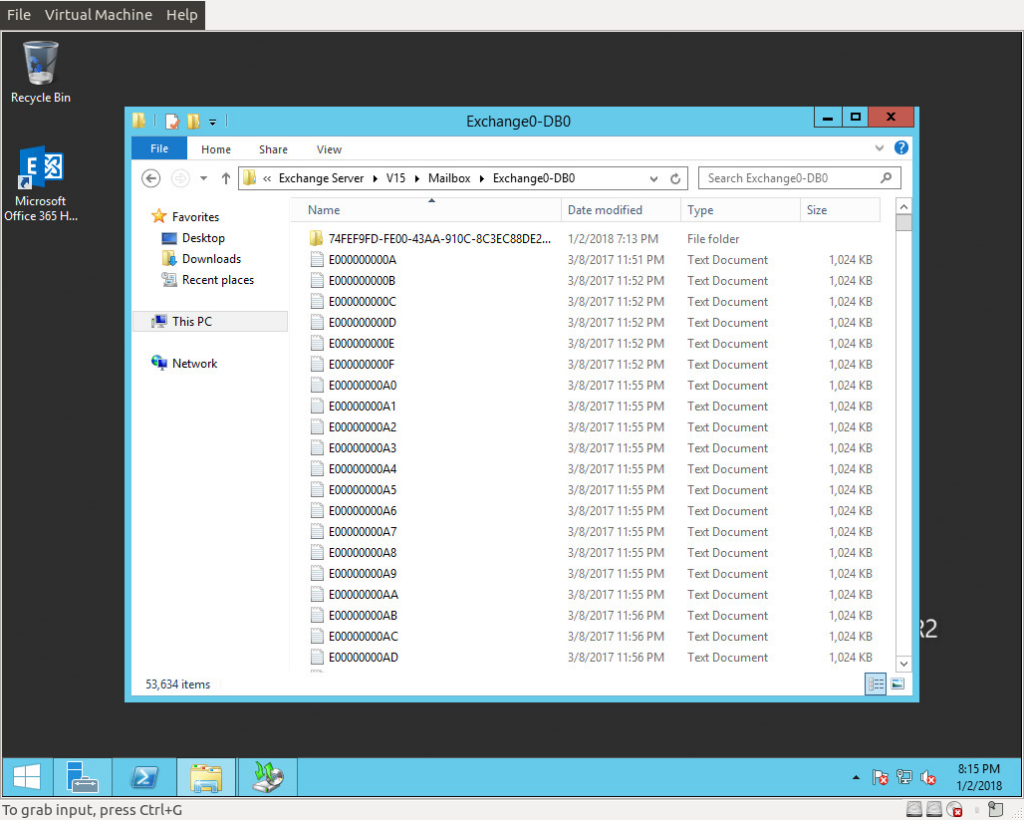Click the folder icon in address bar
This screenshot has height=820, width=1024.
coord(249,178)
